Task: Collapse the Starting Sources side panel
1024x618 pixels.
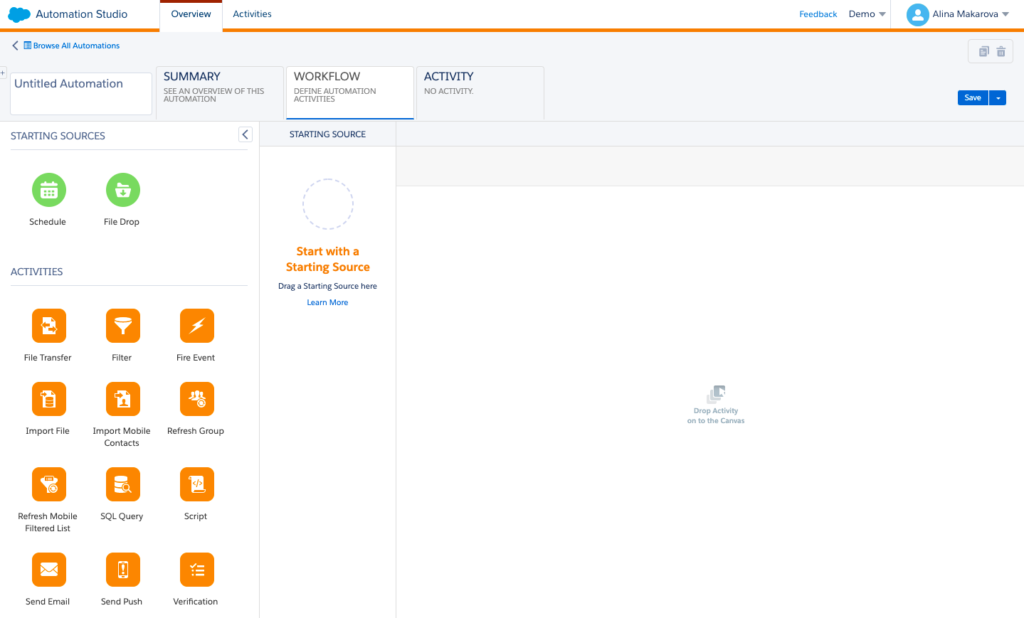Action: [x=245, y=135]
